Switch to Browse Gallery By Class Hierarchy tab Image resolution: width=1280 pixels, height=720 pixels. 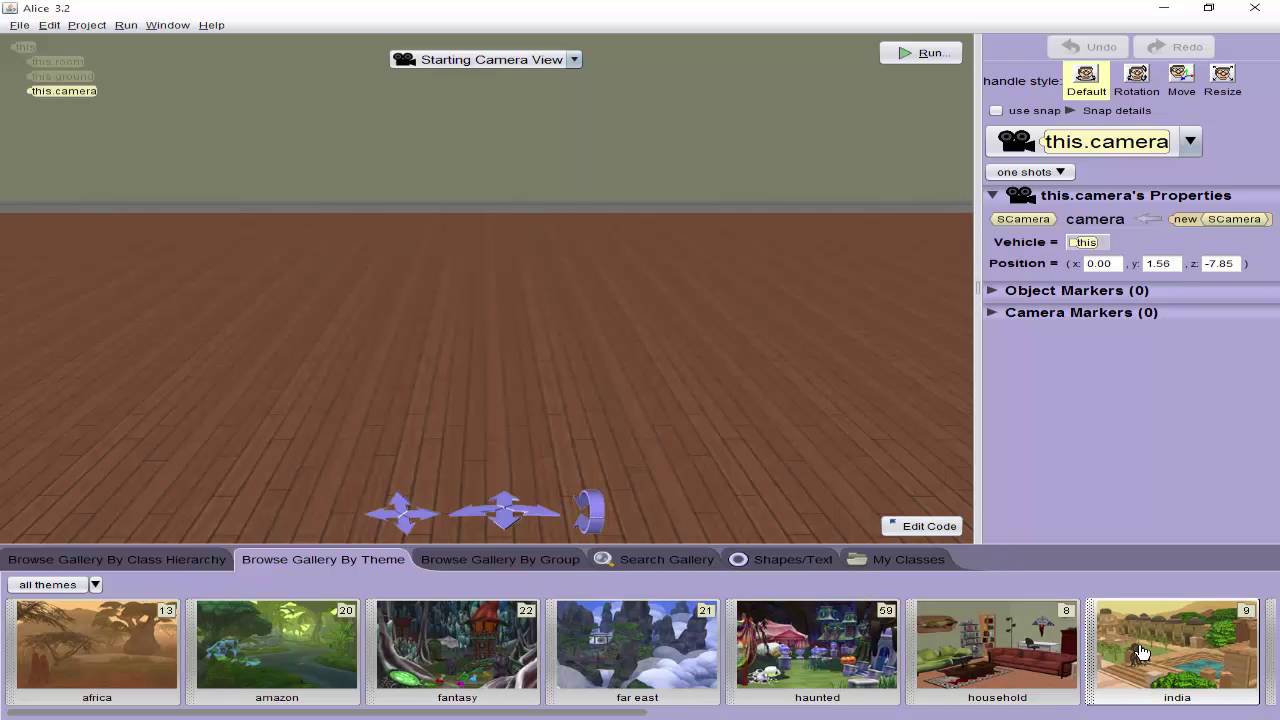(117, 559)
